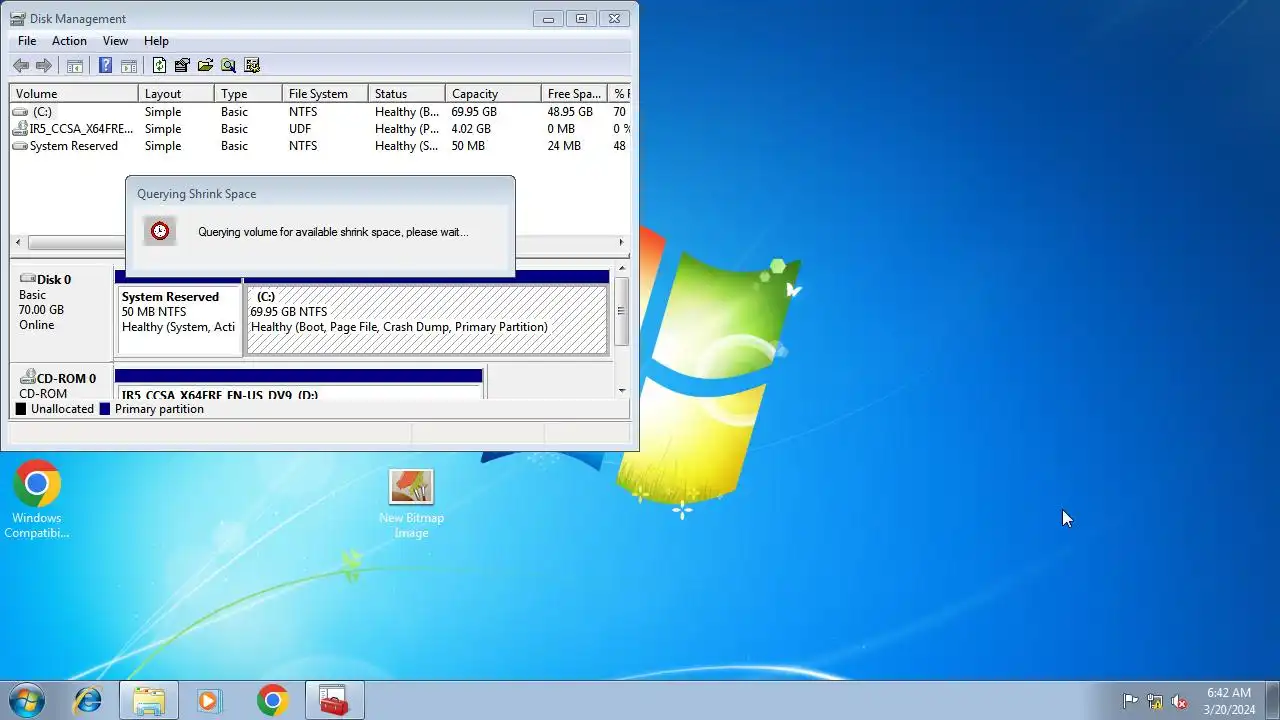Open Windows Explorer taskbar icon
The height and width of the screenshot is (720, 1280).
coord(149,700)
